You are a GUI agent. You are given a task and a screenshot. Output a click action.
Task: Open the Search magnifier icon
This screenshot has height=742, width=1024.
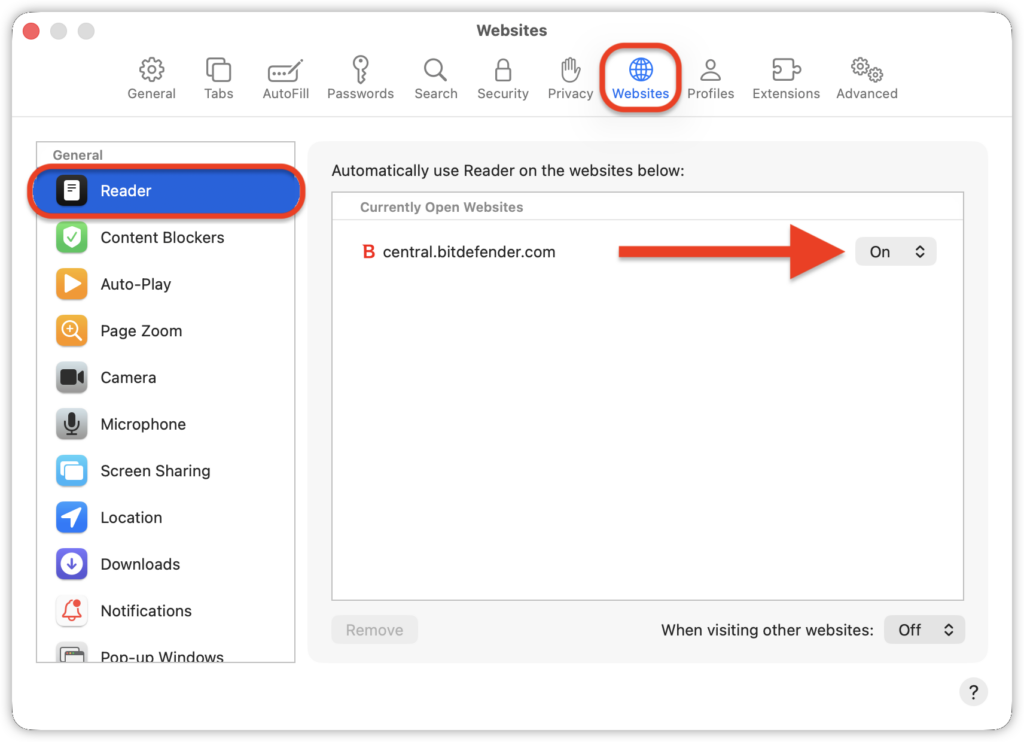[436, 69]
